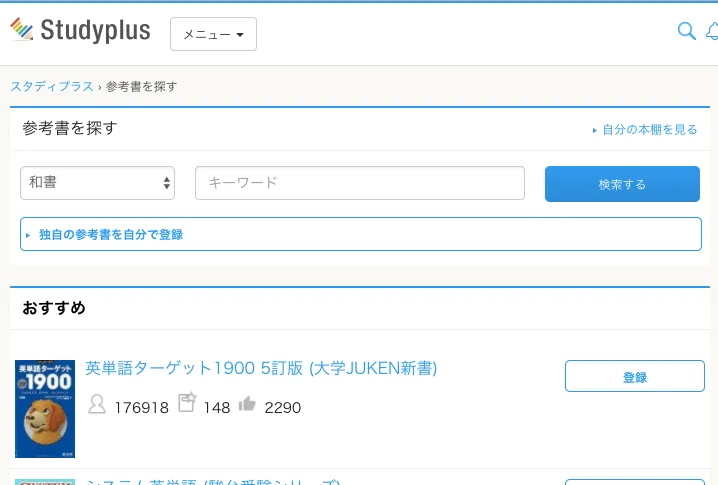
Task: Open the 自分の本棚を見る link
Action: (x=649, y=130)
